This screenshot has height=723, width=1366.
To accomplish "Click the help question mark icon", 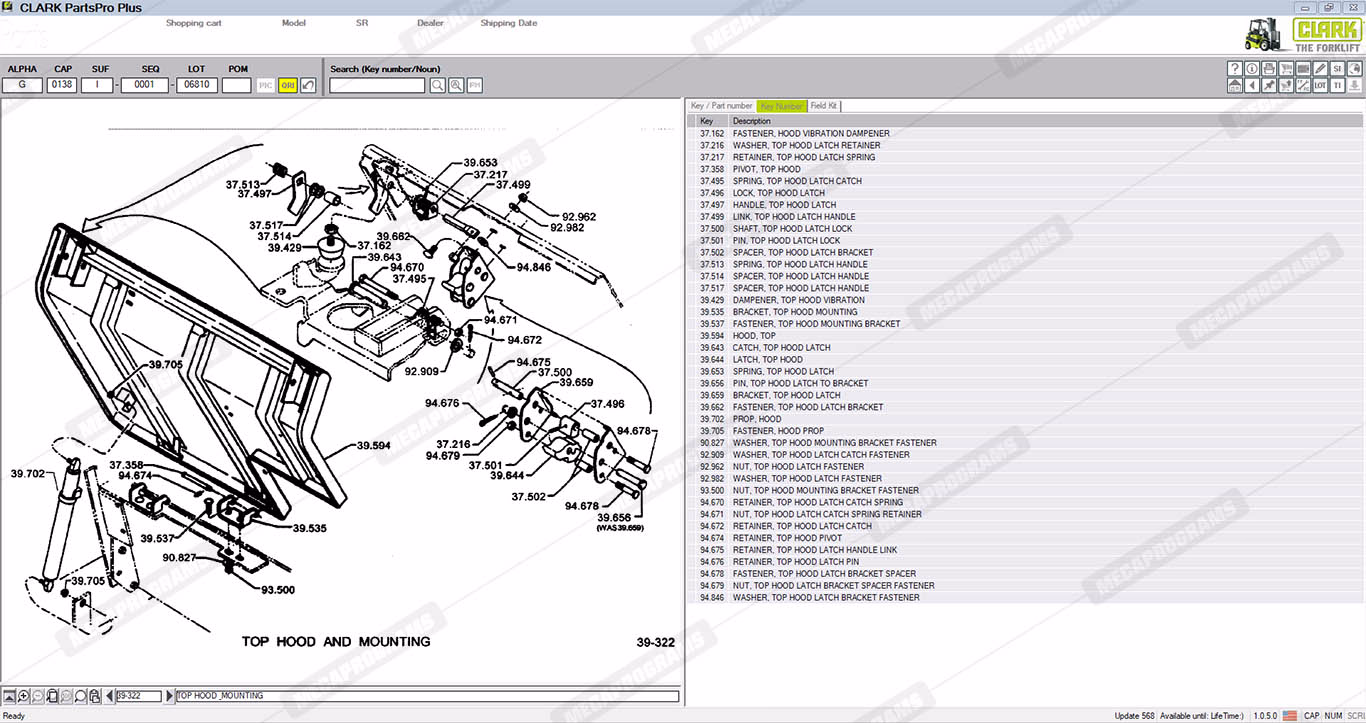I will pyautogui.click(x=1235, y=69).
